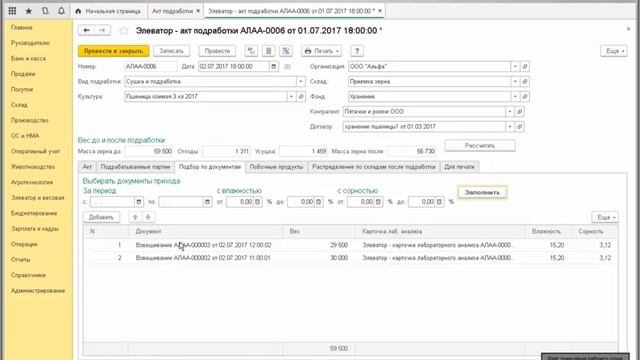
Task: Expand Организация dropdown arrow
Action: pyautogui.click(x=515, y=66)
